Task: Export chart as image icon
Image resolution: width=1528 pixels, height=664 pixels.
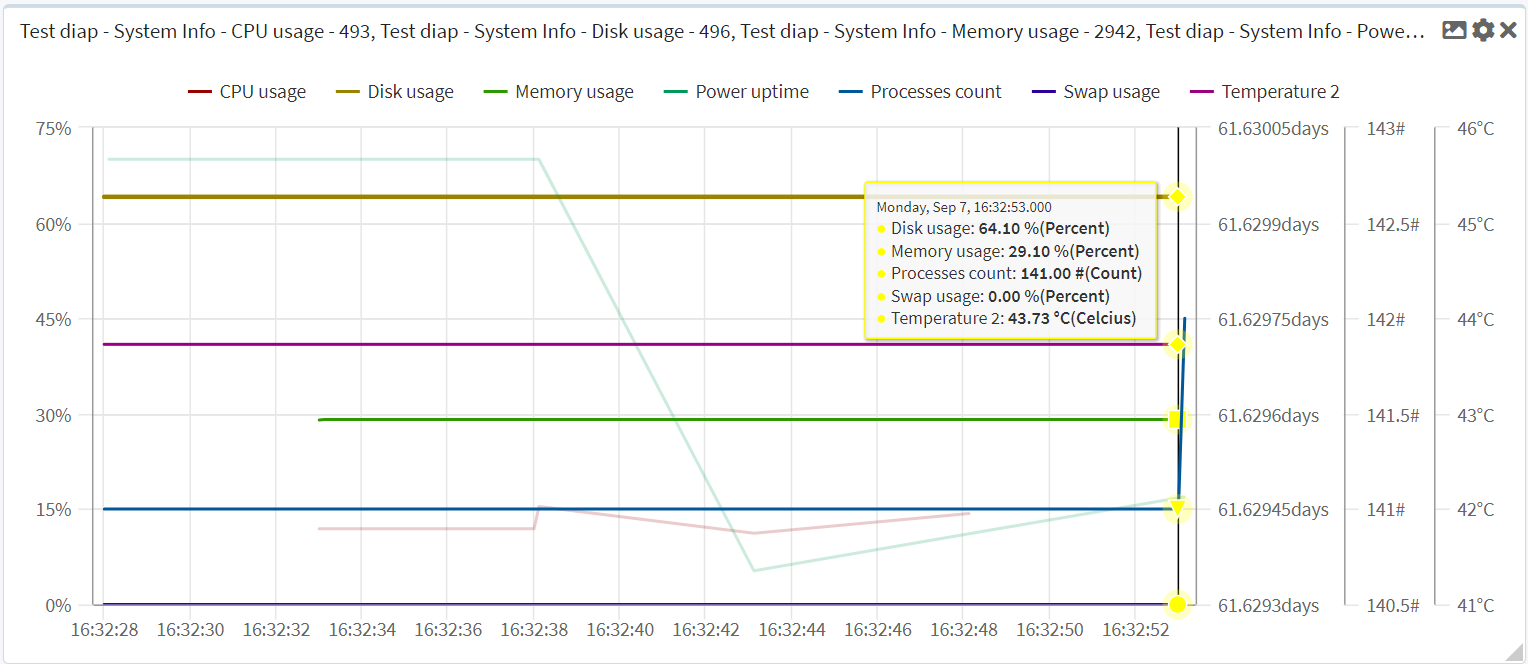Action: pos(1454,31)
